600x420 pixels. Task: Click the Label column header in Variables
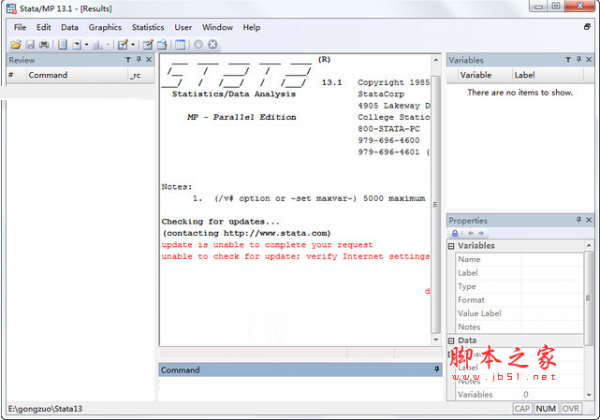tap(525, 75)
